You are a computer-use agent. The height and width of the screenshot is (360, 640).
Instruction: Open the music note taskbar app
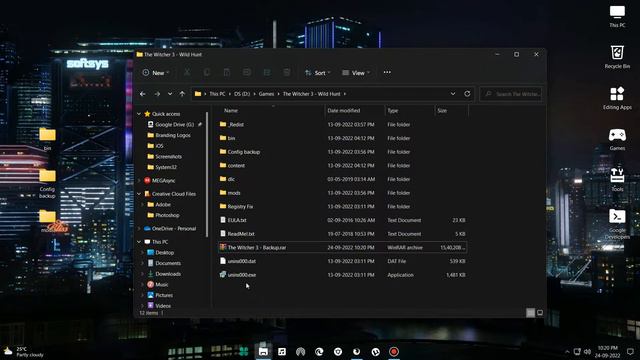coord(282,351)
